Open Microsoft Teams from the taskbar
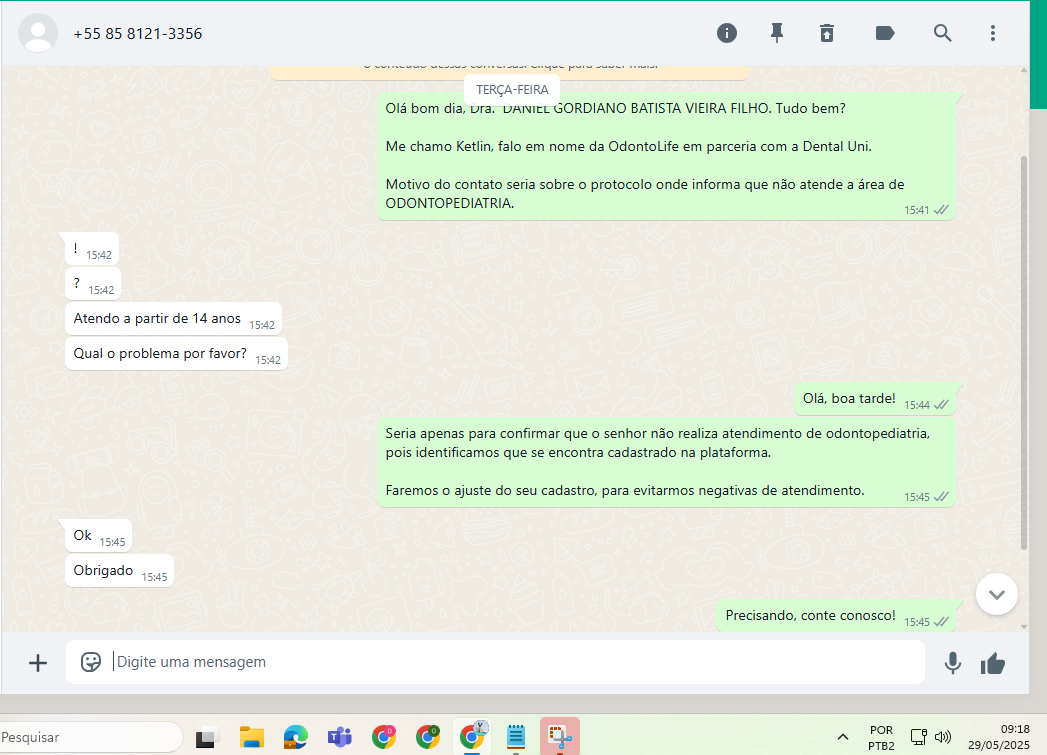This screenshot has height=755, width=1047. pos(339,737)
